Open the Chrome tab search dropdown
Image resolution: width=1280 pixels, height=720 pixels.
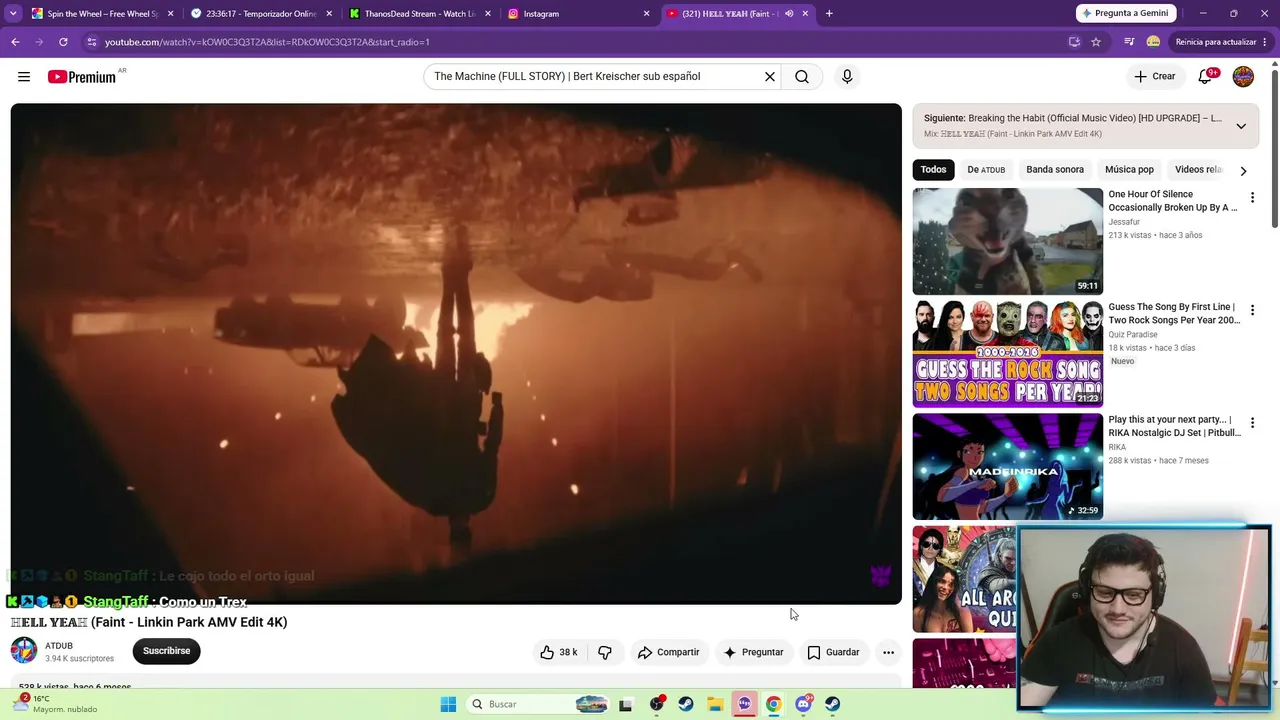[13, 14]
